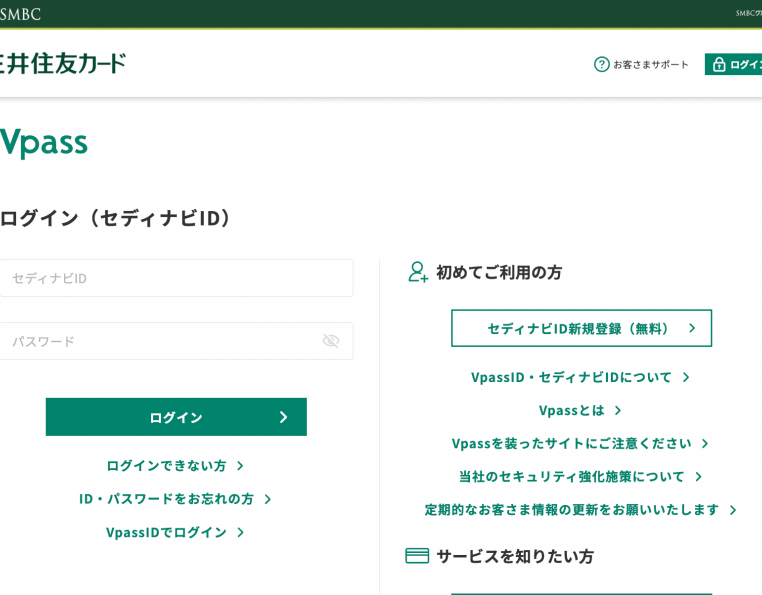Open ログインできない方 link
The height and width of the screenshot is (595, 762).
pyautogui.click(x=166, y=466)
